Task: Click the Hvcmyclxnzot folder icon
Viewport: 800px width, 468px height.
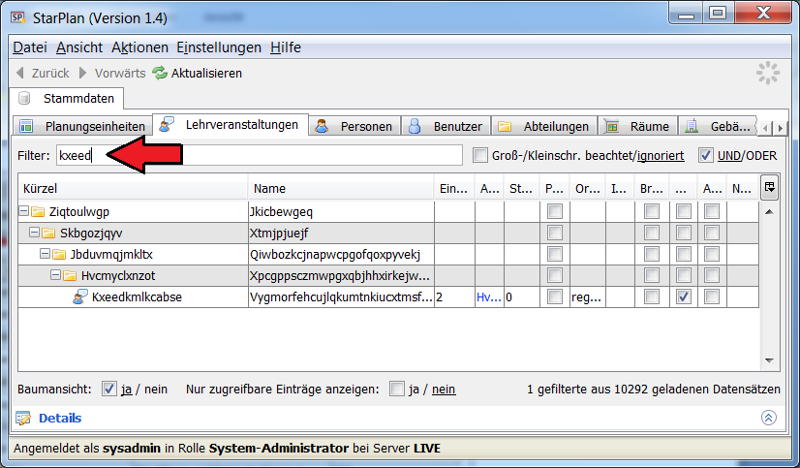Action: 70,276
